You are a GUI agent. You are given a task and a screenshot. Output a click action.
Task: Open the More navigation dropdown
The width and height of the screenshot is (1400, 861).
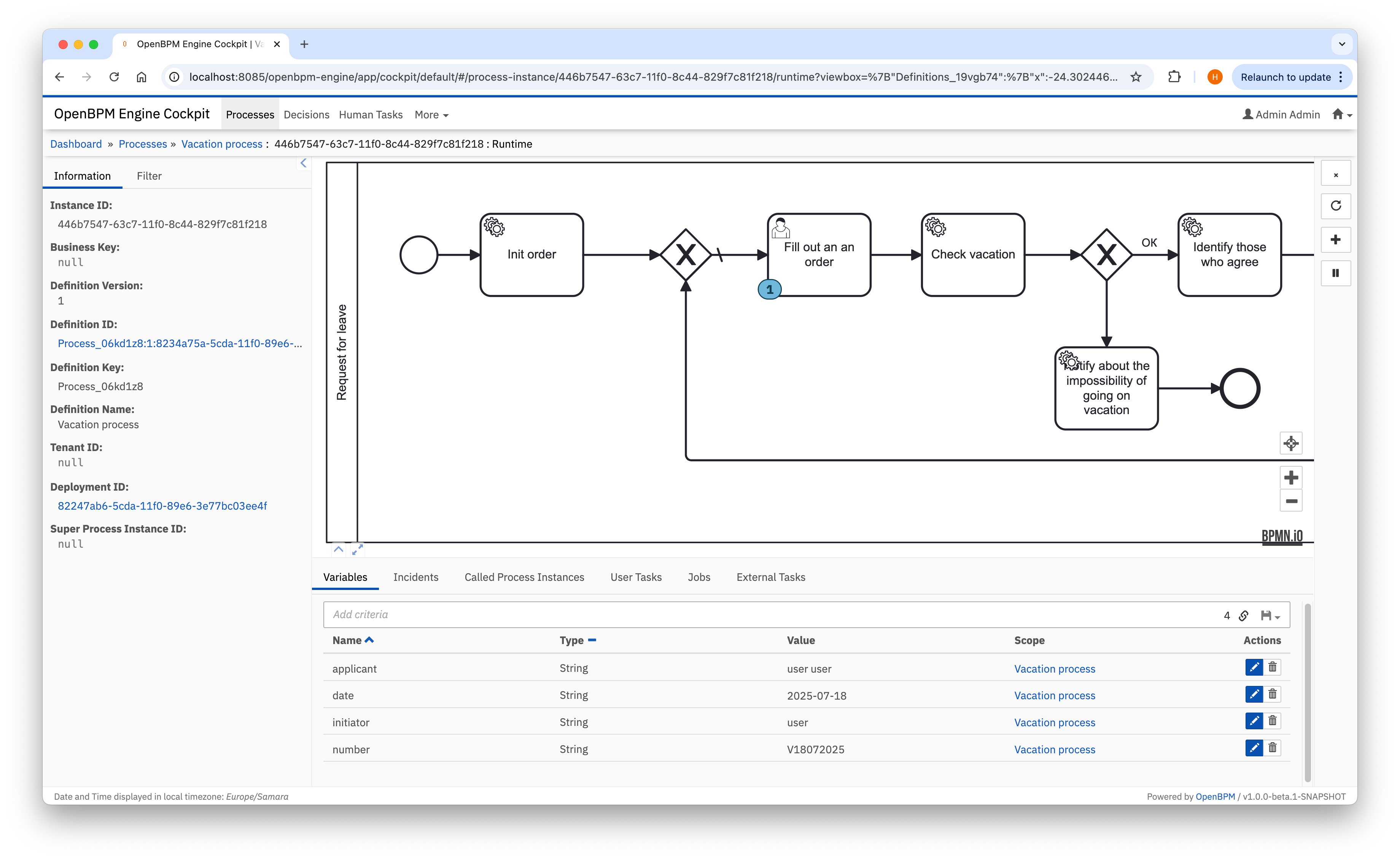[x=431, y=115]
